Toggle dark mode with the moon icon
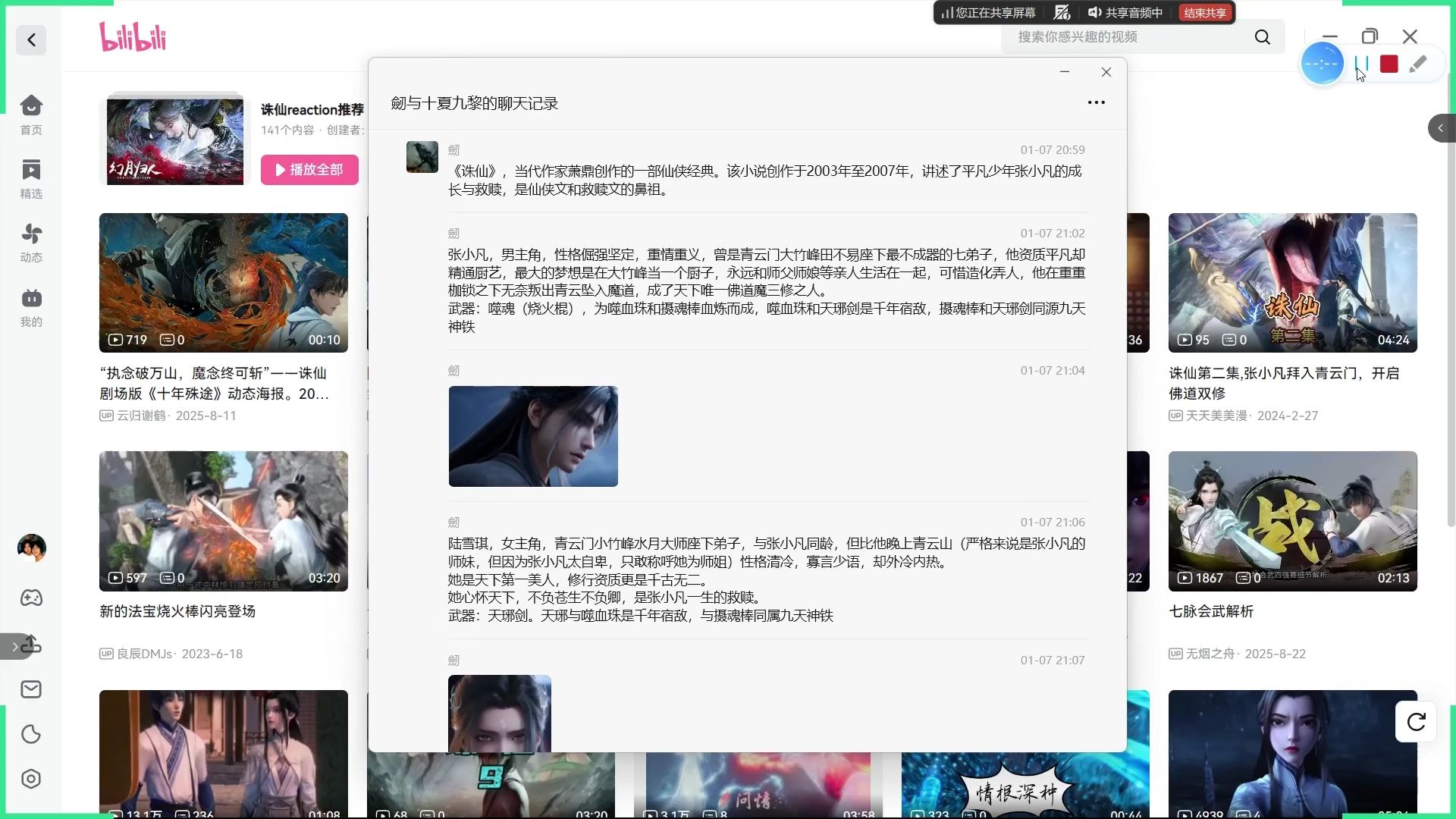The image size is (1456, 819). (x=30, y=734)
